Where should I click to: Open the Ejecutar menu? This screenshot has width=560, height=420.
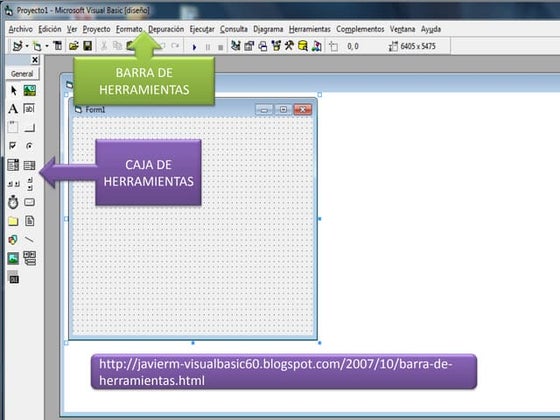click(202, 29)
